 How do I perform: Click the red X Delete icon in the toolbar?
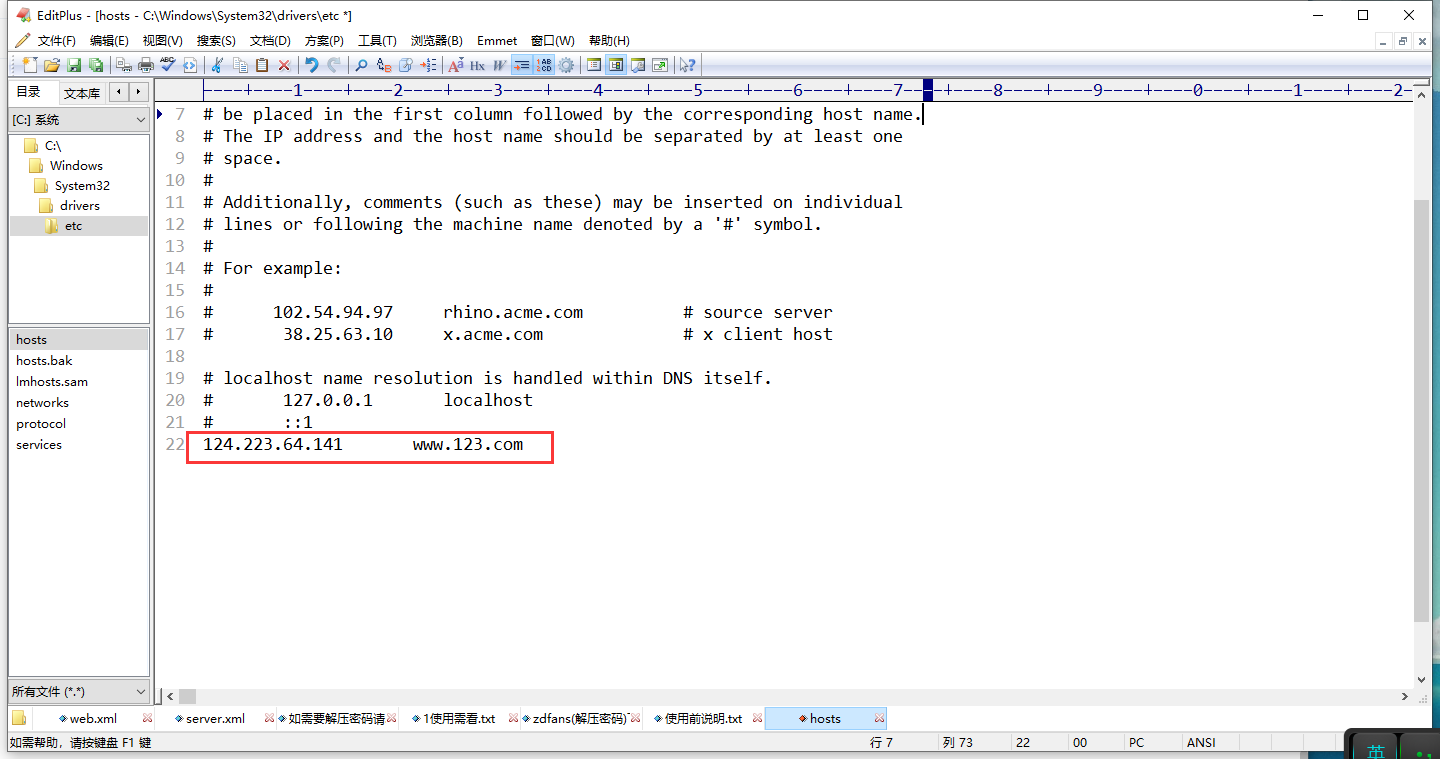[284, 65]
